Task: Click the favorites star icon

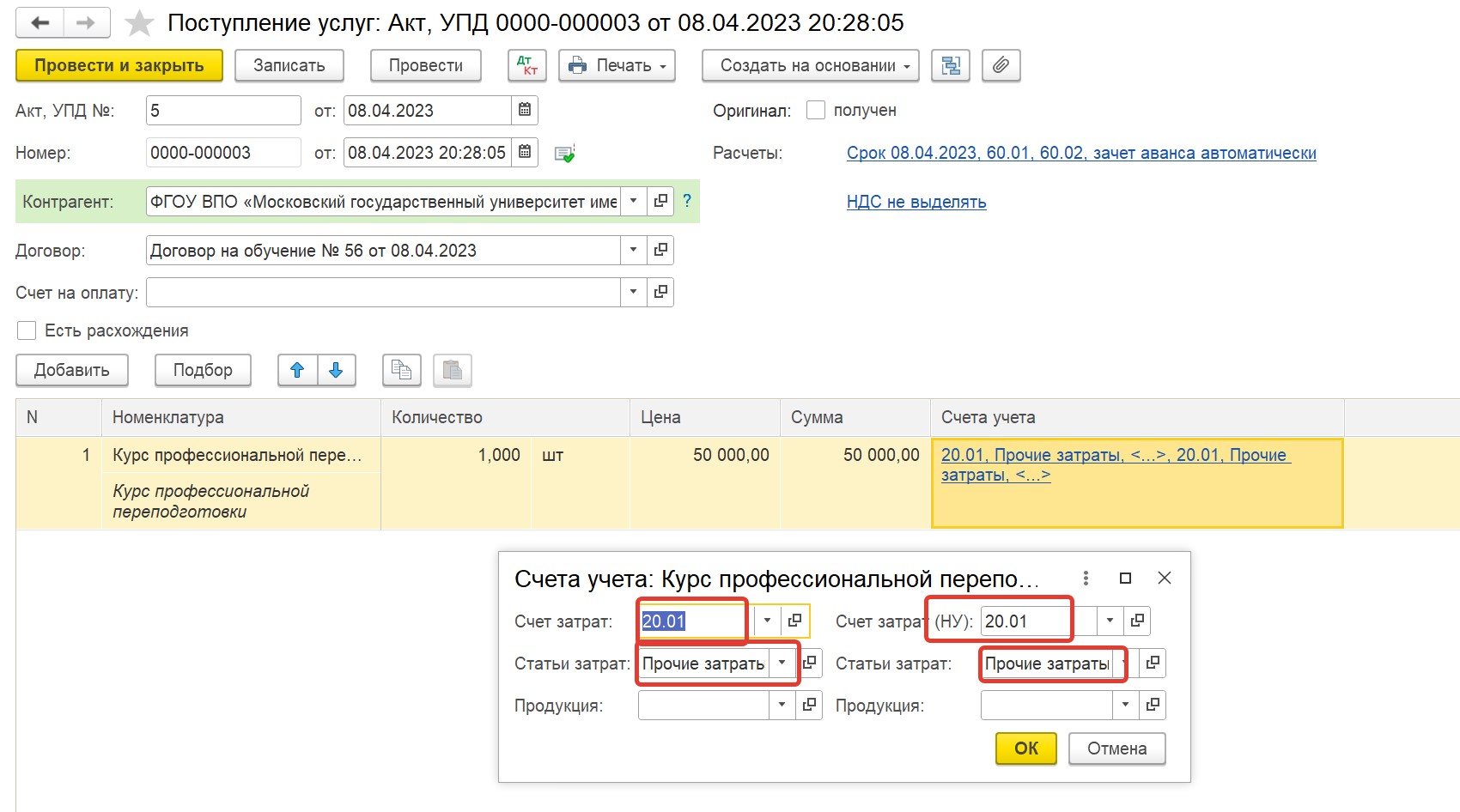Action: (139, 23)
